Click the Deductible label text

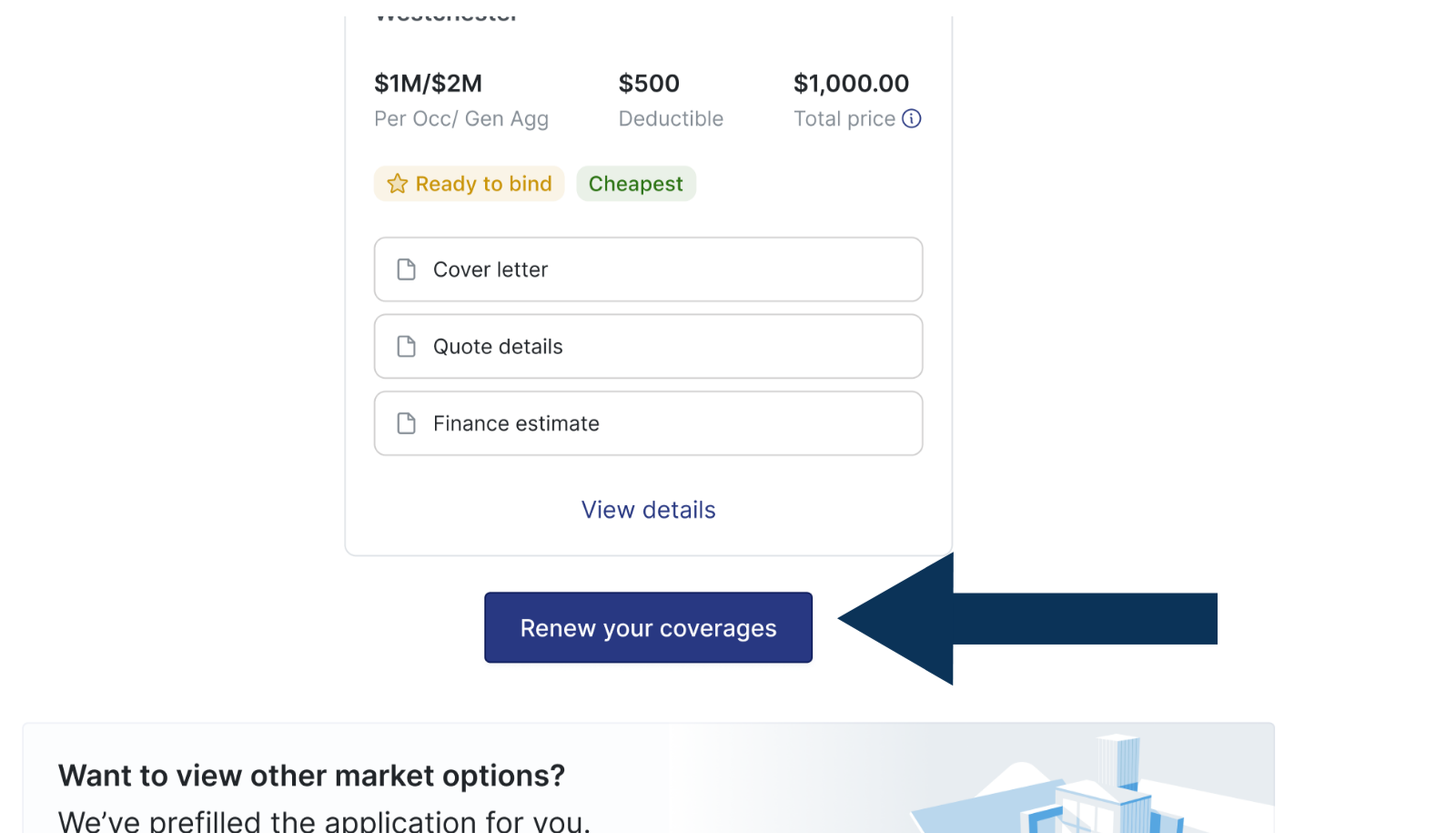click(x=671, y=119)
